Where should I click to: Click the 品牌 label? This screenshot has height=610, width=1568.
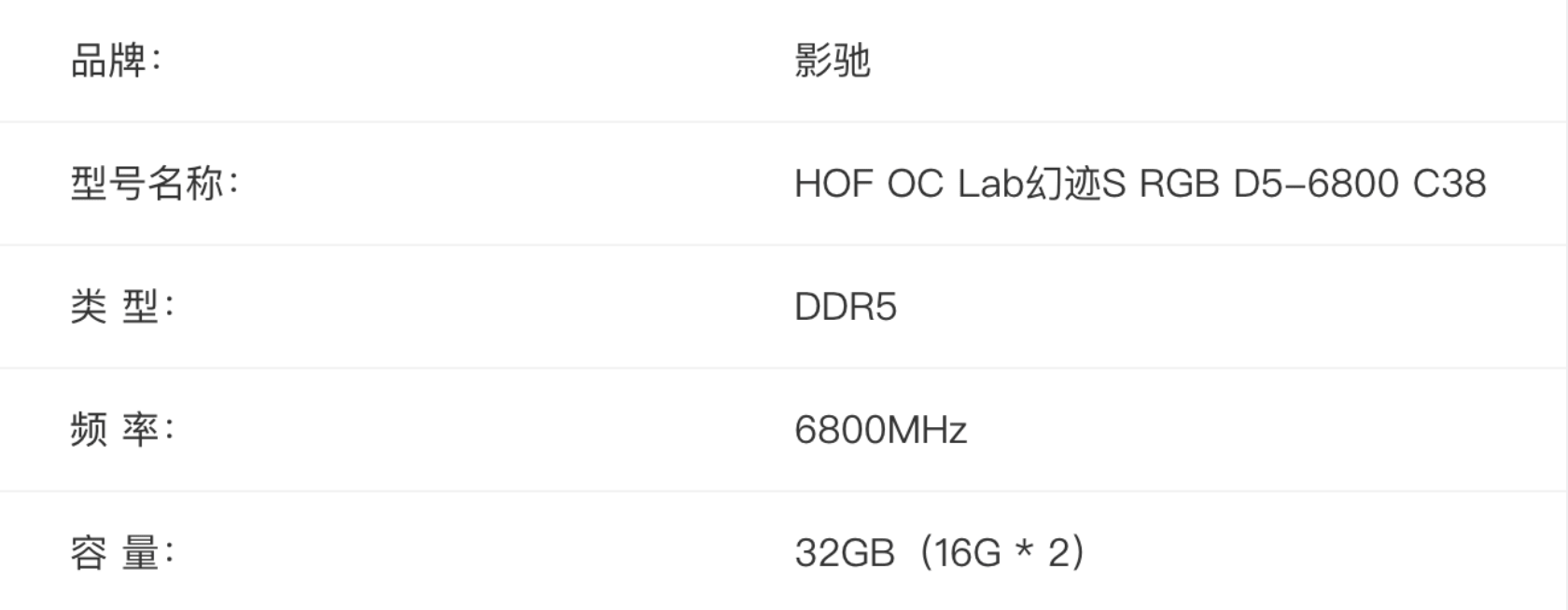pos(108,62)
